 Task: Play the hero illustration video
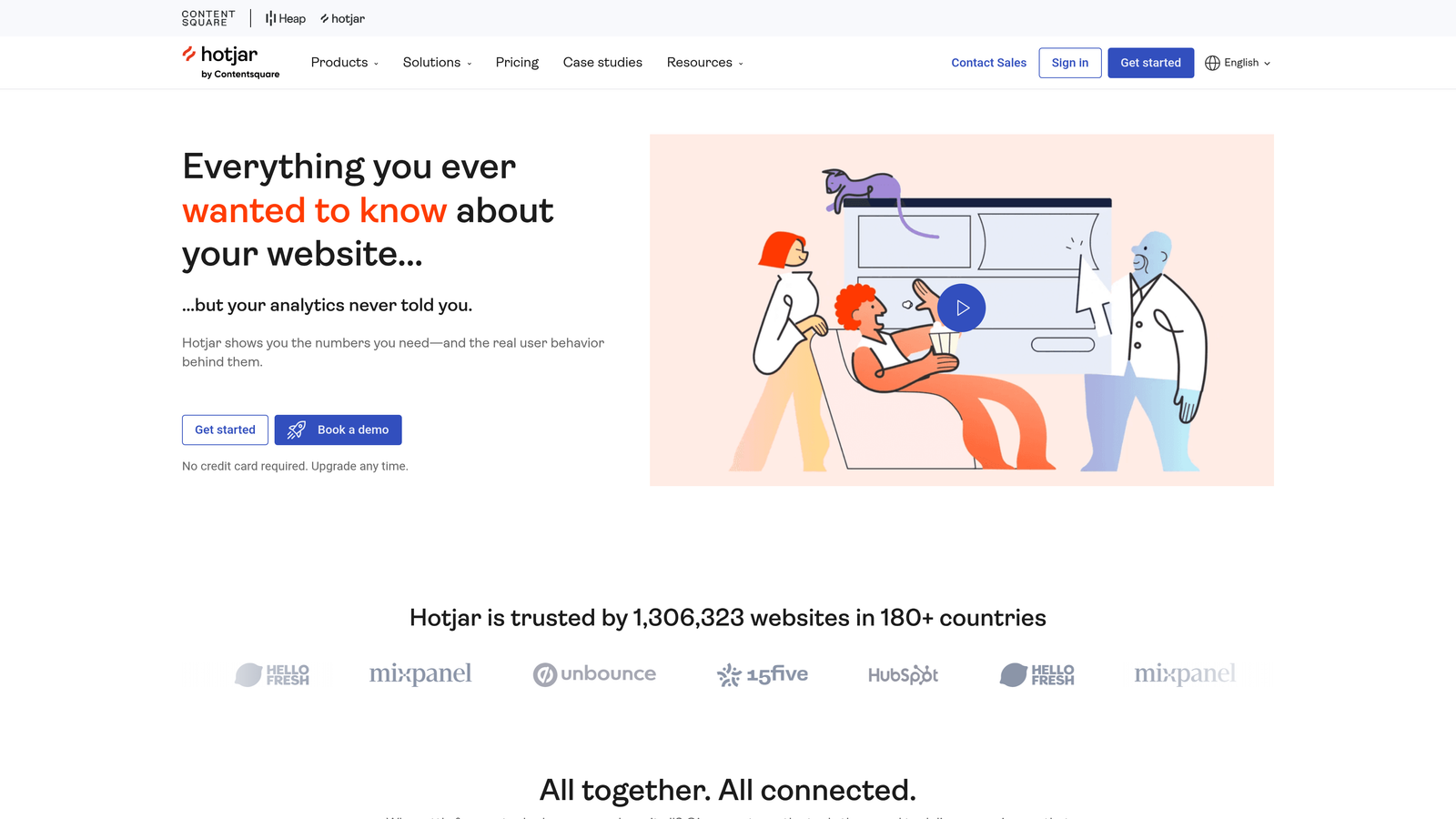962,308
